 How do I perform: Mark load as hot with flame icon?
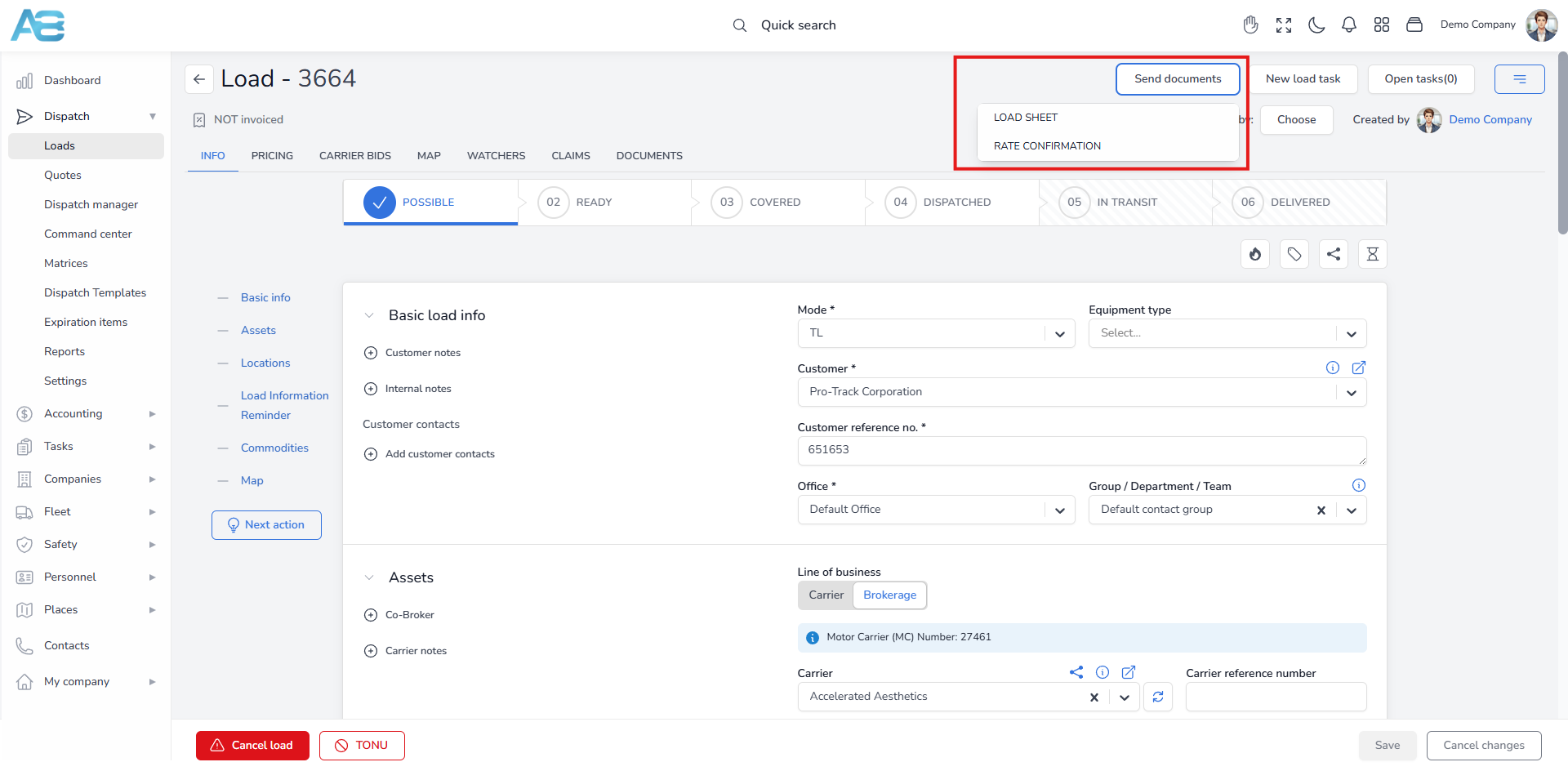point(1255,254)
